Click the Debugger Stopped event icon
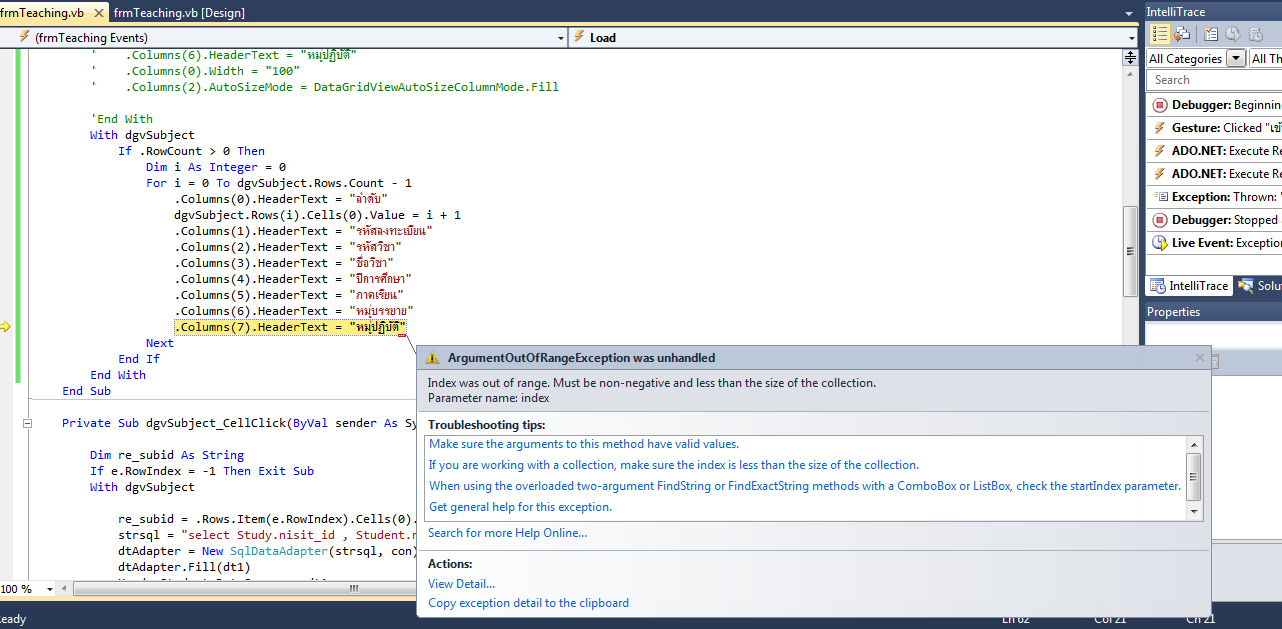1282x629 pixels. coord(1160,220)
